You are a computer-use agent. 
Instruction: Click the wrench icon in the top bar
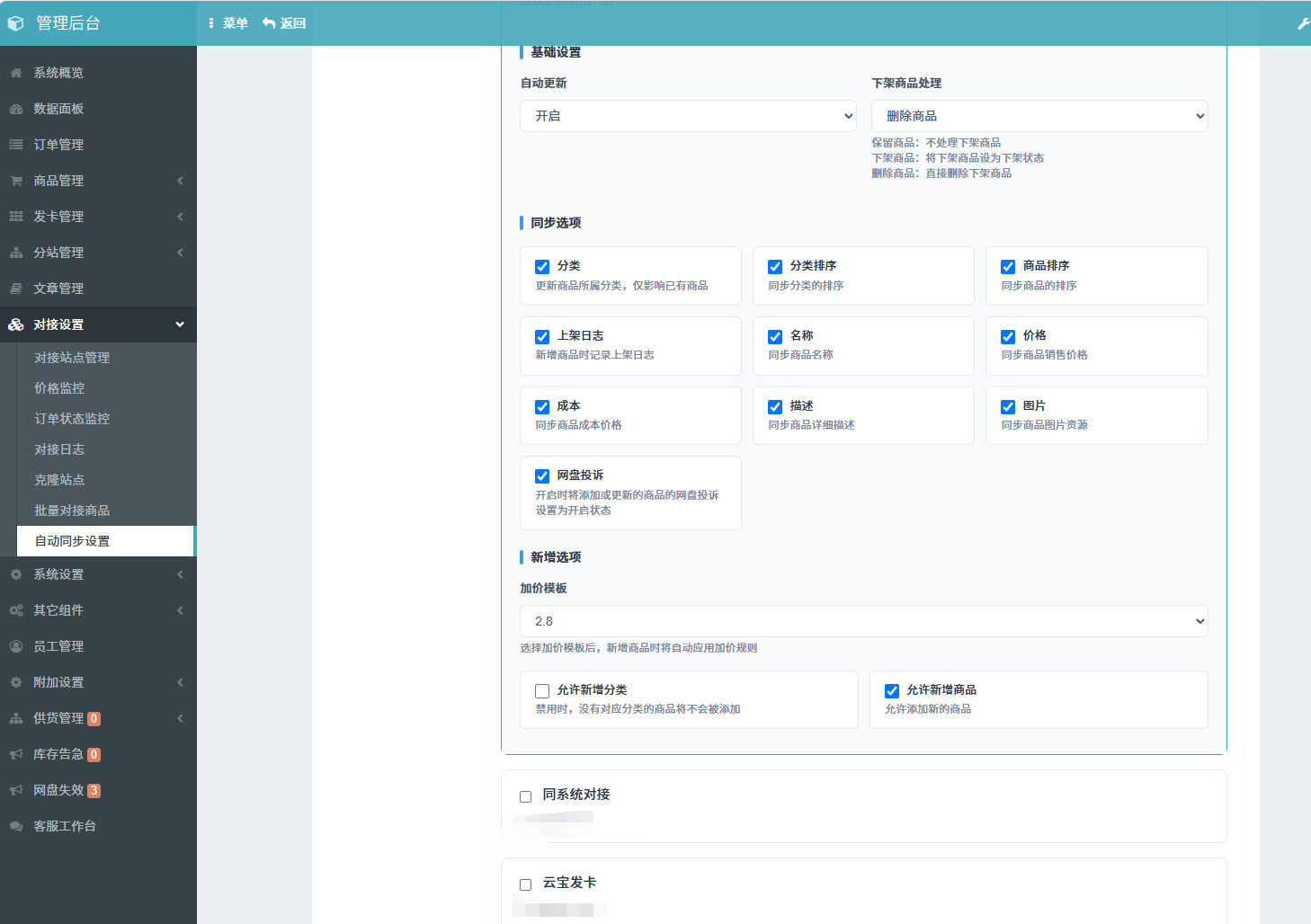1303,23
